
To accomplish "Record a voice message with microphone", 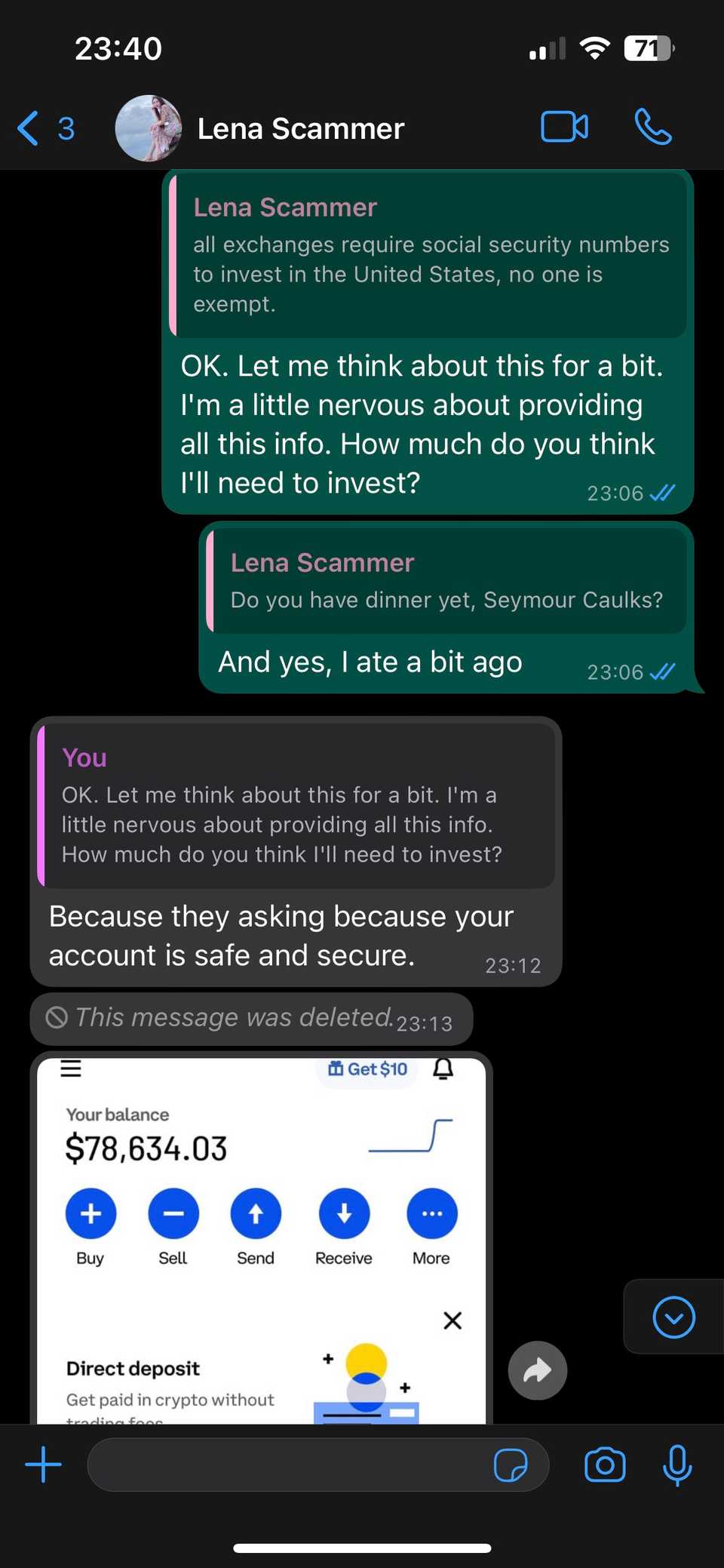I will pos(677,1465).
